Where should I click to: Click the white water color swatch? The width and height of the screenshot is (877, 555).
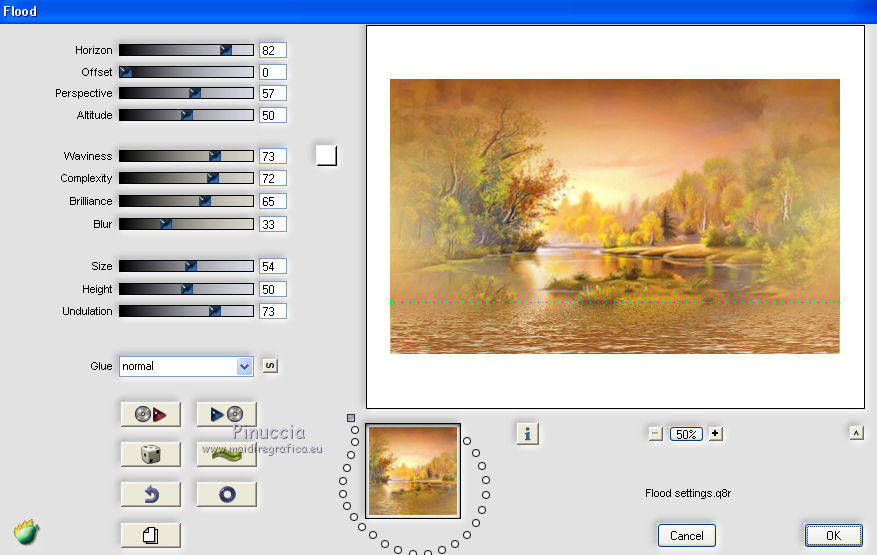[327, 156]
